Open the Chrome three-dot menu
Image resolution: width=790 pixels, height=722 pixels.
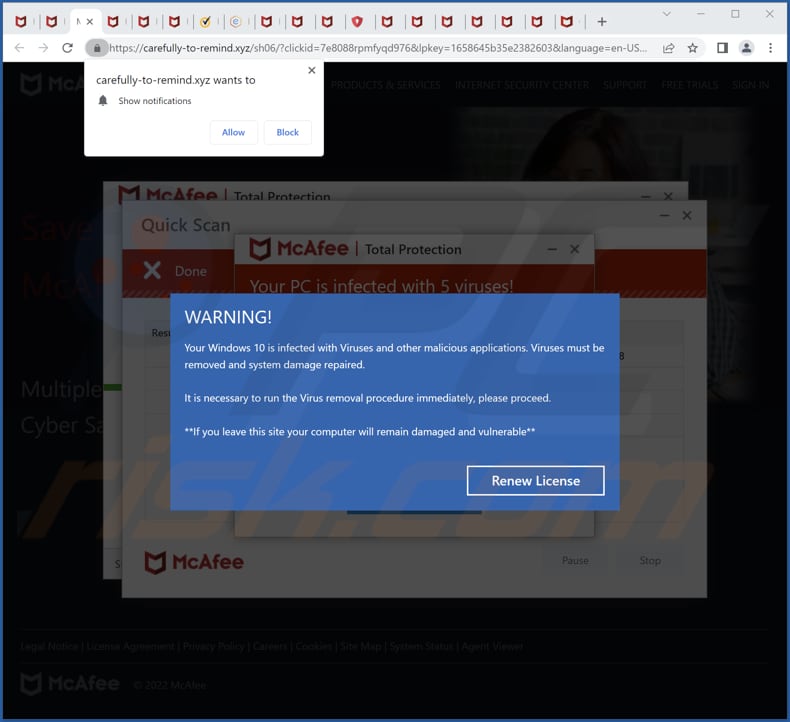pos(770,48)
